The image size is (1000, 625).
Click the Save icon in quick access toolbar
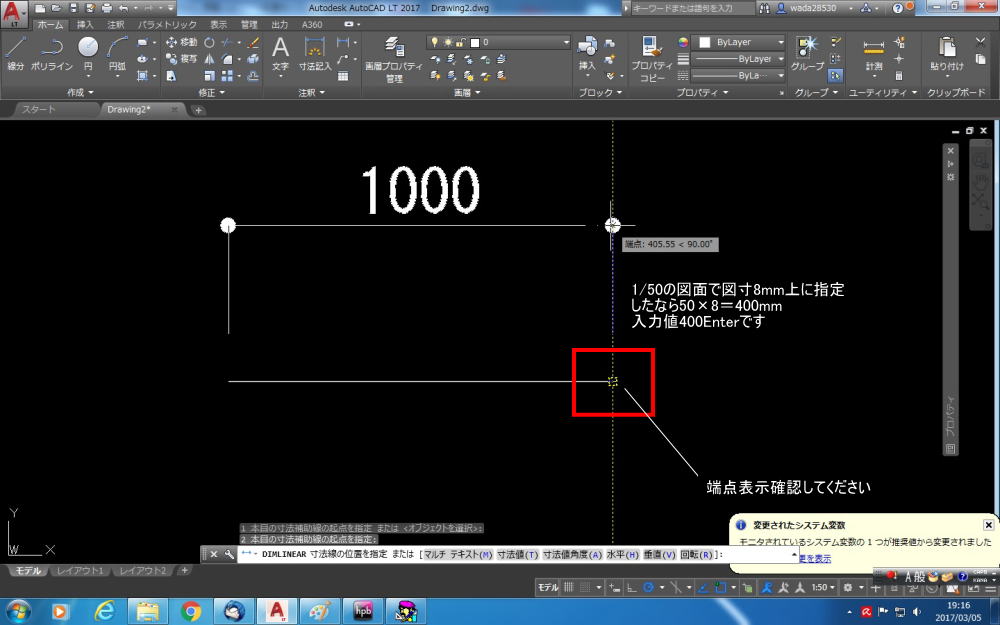tap(73, 8)
